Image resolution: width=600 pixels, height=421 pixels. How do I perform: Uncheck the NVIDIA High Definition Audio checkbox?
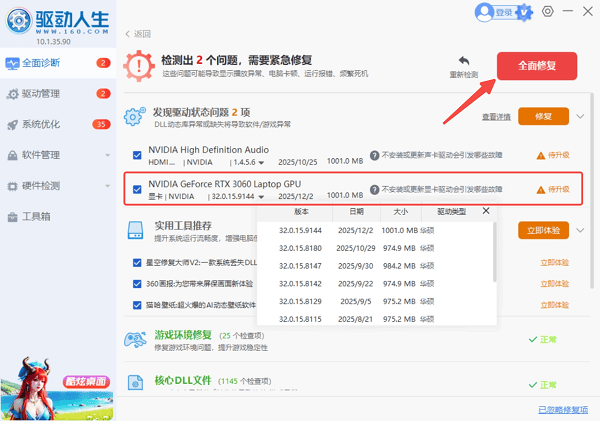coord(137,155)
